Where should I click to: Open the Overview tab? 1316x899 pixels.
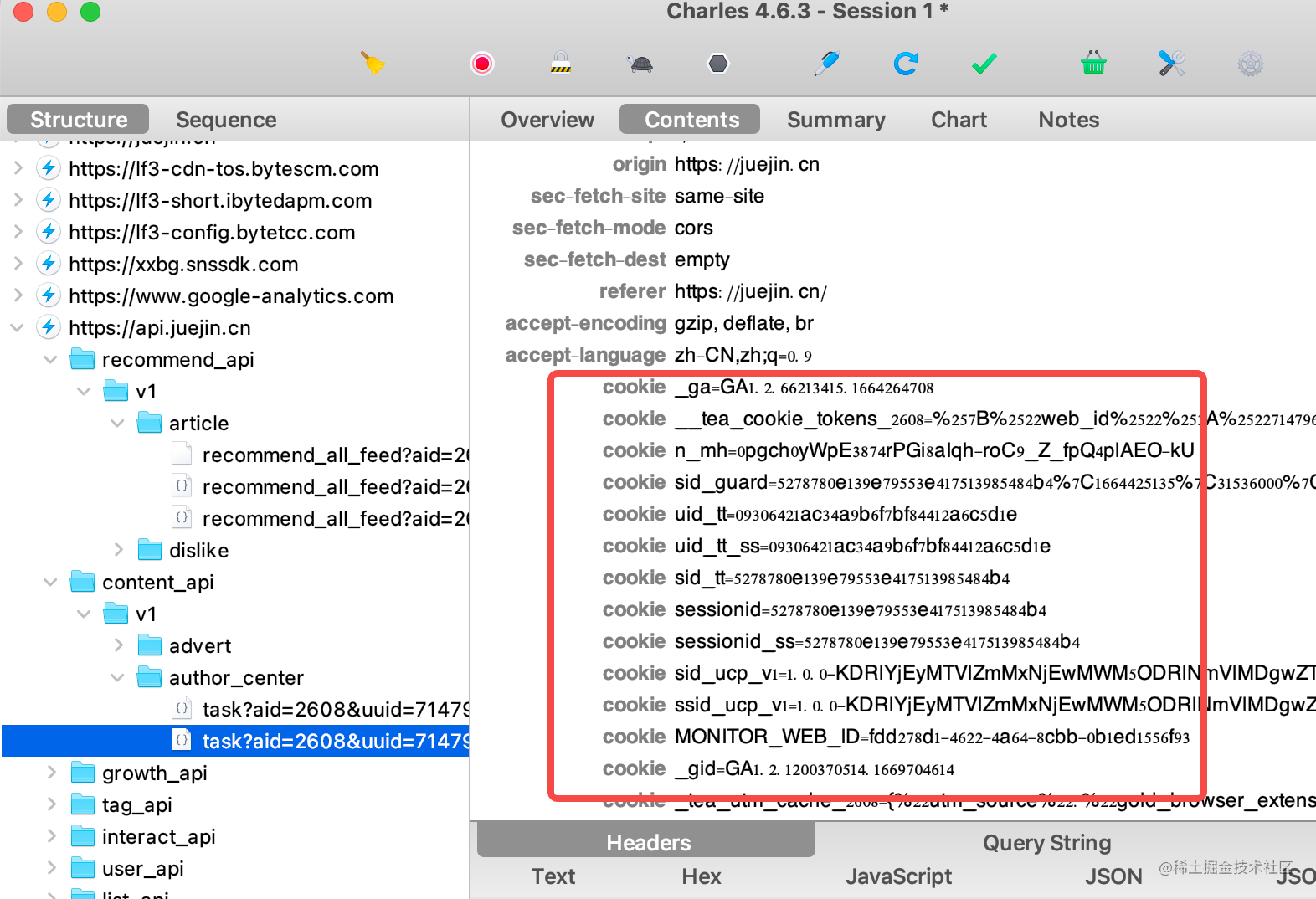pyautogui.click(x=547, y=120)
